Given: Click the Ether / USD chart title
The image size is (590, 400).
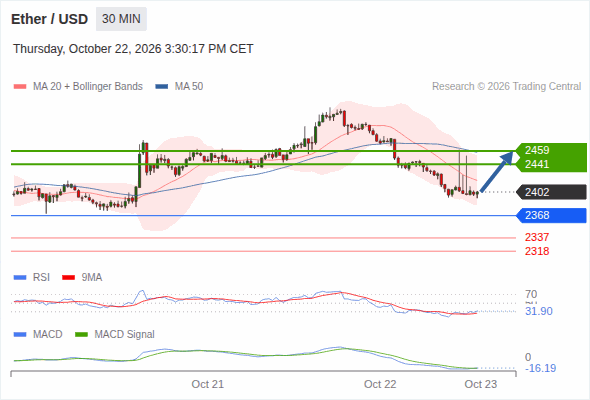Looking at the screenshot, I should point(49,19).
